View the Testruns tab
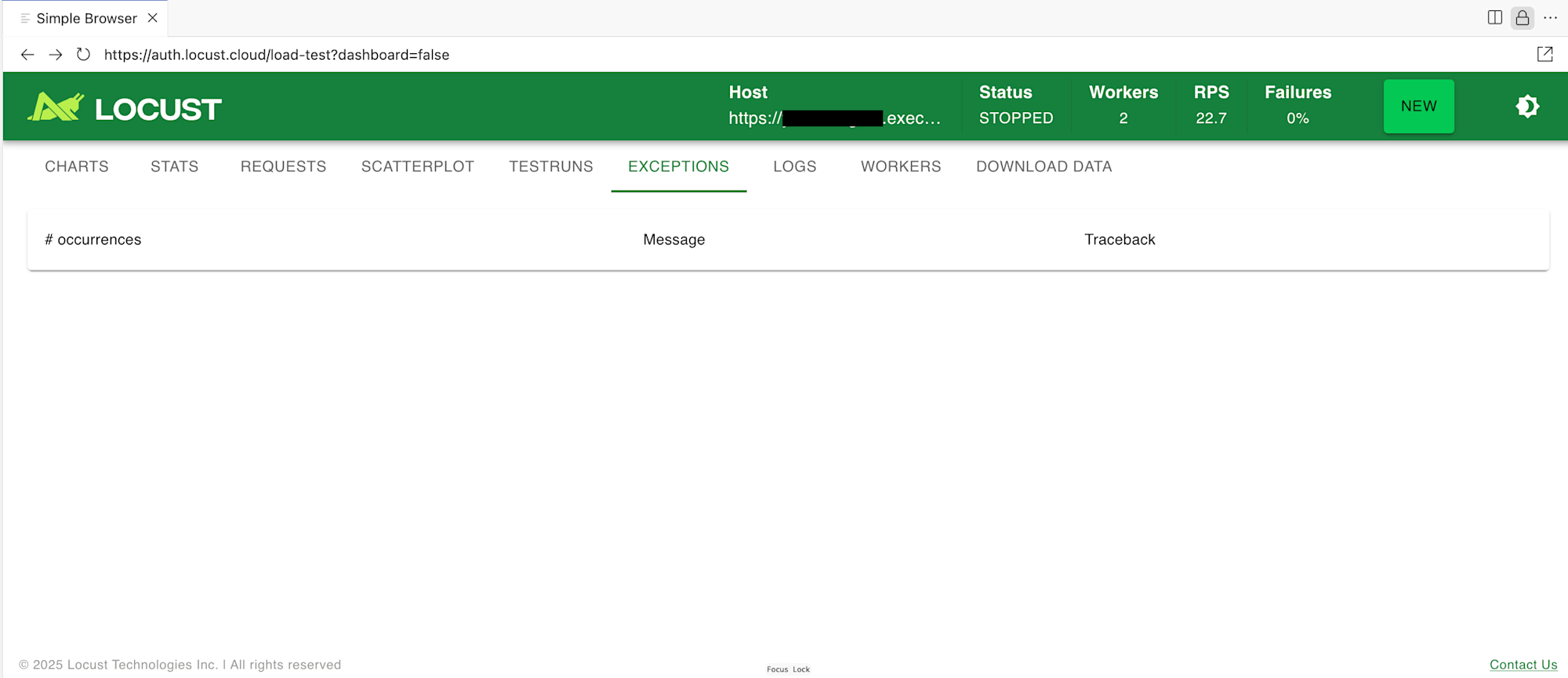 click(x=551, y=166)
